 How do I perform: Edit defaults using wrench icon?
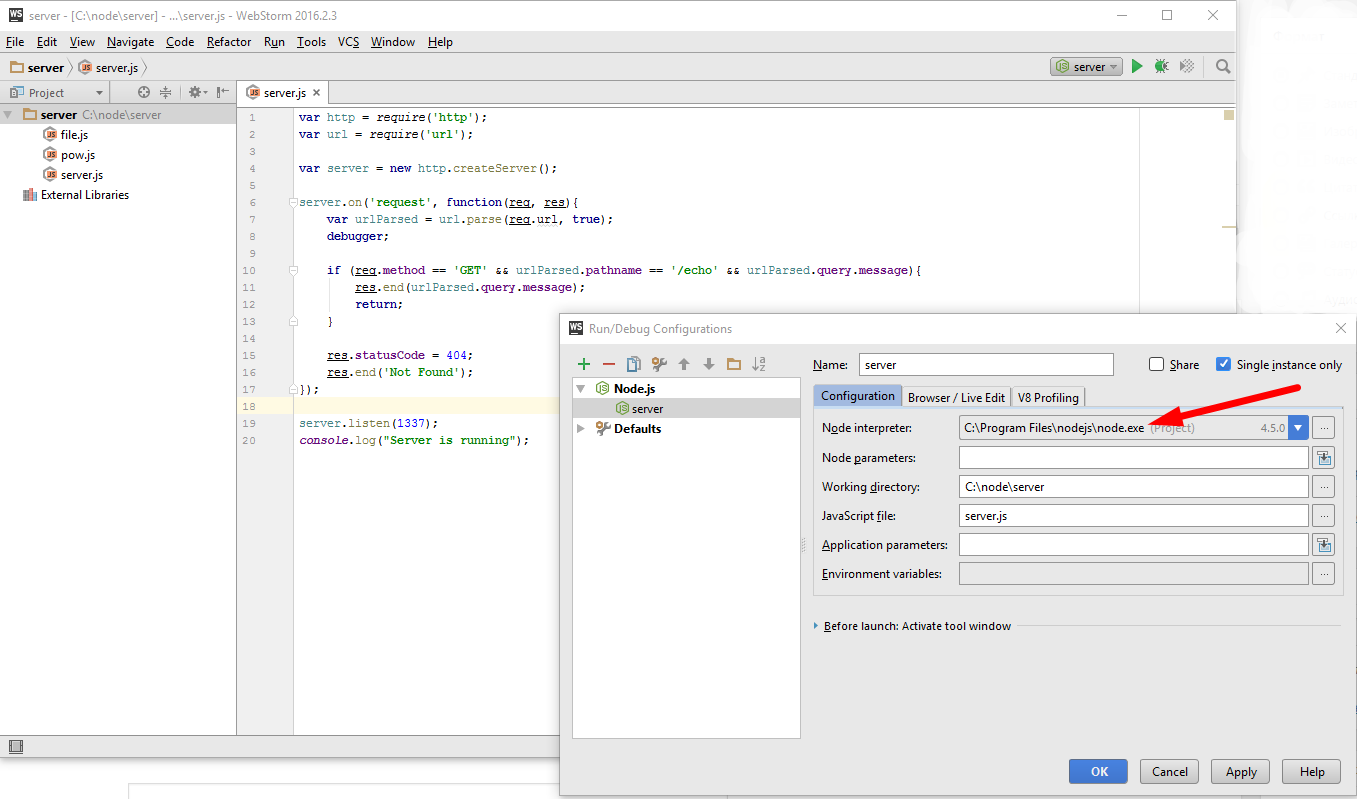click(658, 364)
